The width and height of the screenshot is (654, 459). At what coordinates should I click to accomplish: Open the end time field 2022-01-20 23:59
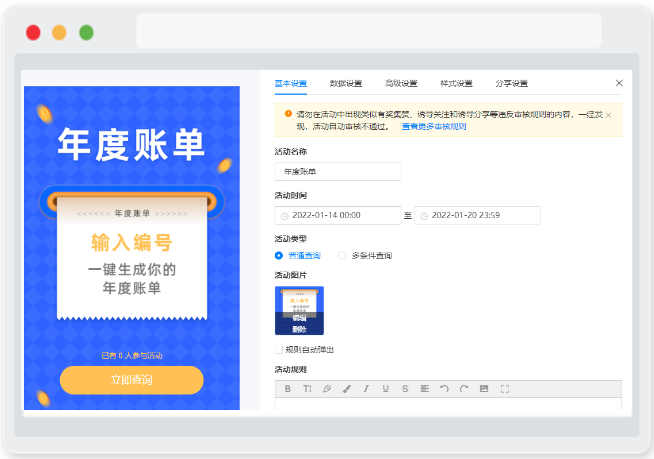(x=477, y=215)
